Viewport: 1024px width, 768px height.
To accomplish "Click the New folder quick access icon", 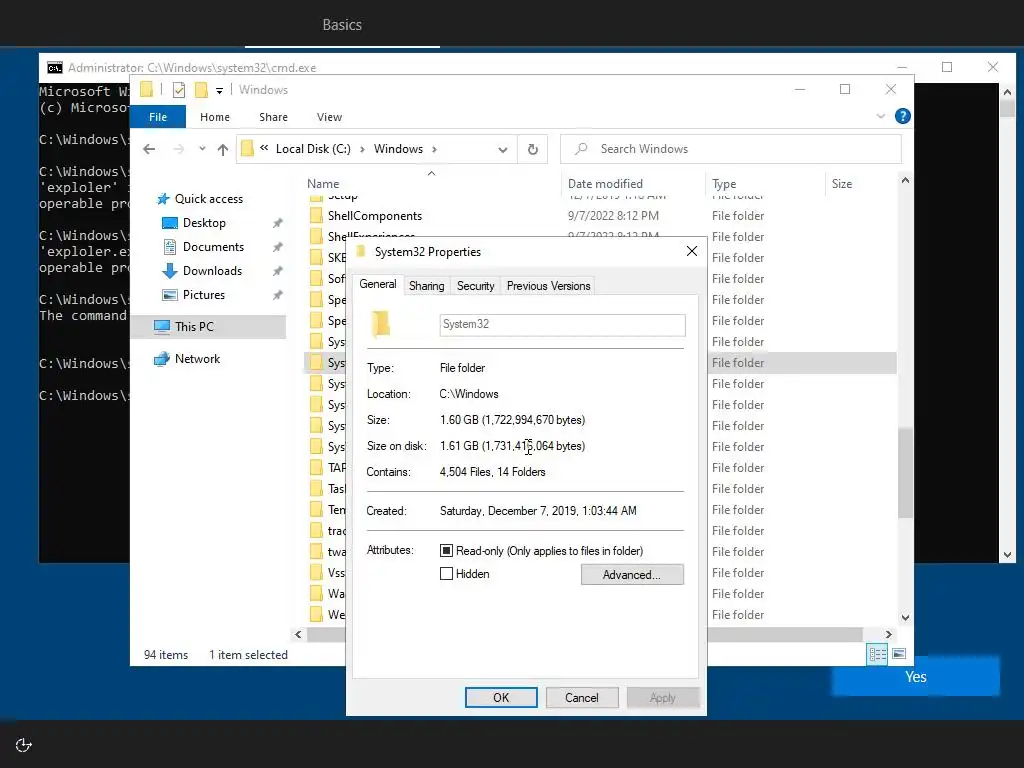I will [x=201, y=90].
